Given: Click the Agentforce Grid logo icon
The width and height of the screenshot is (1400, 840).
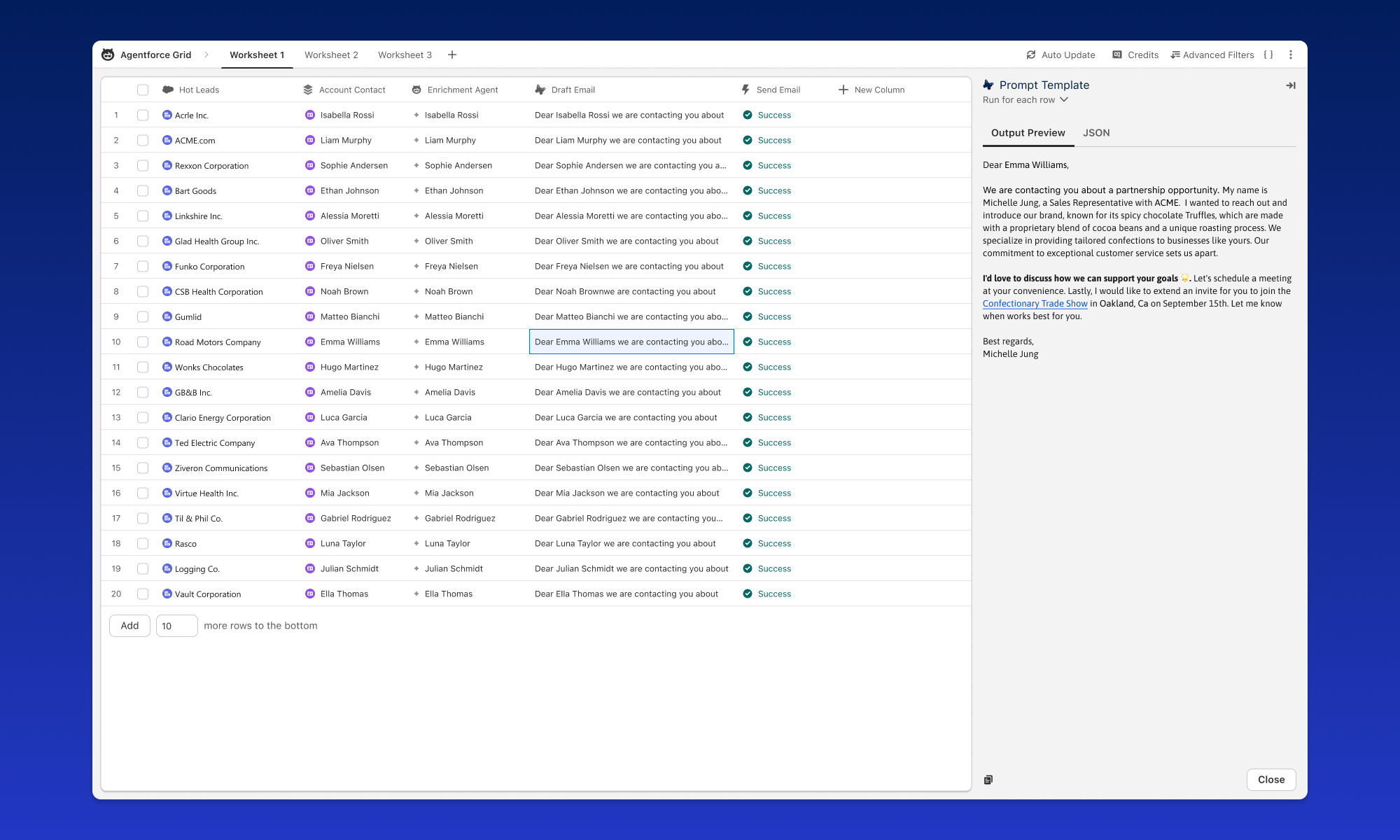Looking at the screenshot, I should [x=108, y=55].
